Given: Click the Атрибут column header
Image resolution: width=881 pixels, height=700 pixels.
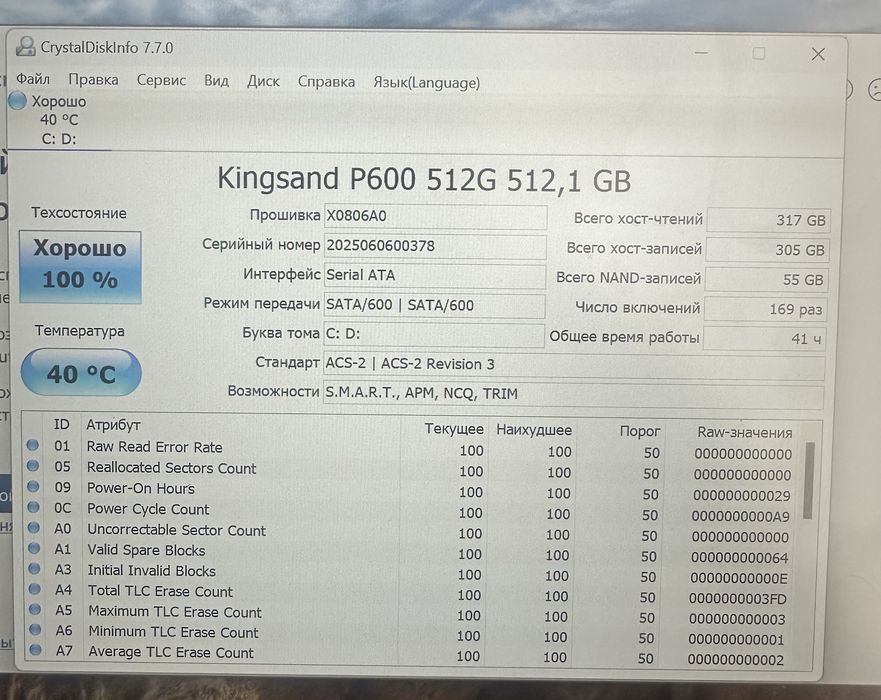Looking at the screenshot, I should 113,425.
